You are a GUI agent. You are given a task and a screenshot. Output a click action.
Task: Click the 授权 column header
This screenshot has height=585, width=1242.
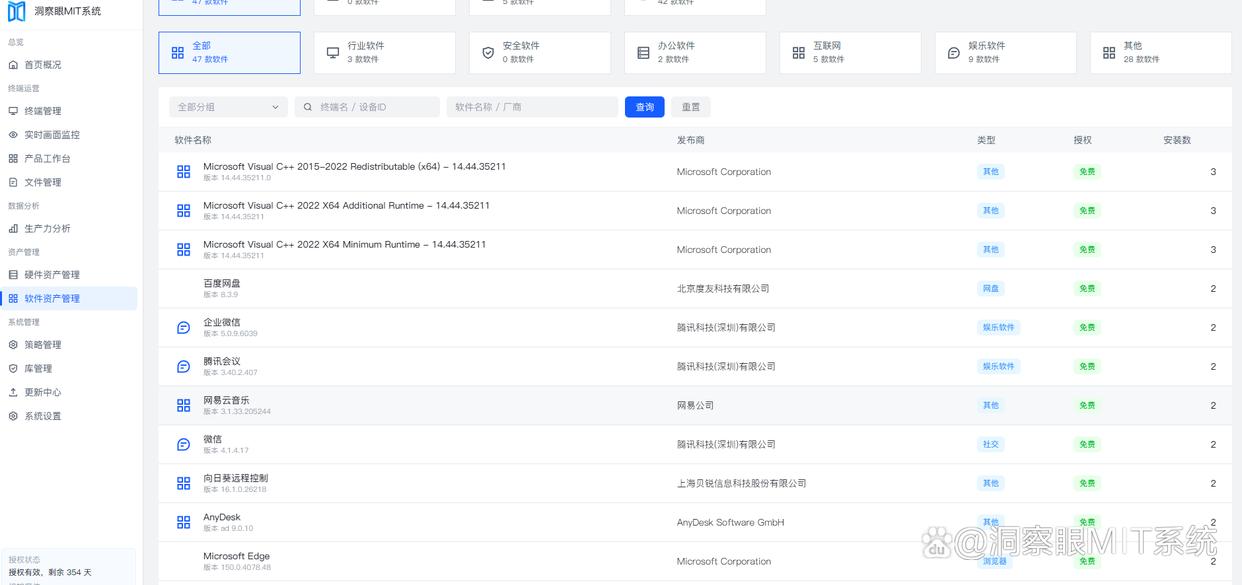click(x=1083, y=140)
